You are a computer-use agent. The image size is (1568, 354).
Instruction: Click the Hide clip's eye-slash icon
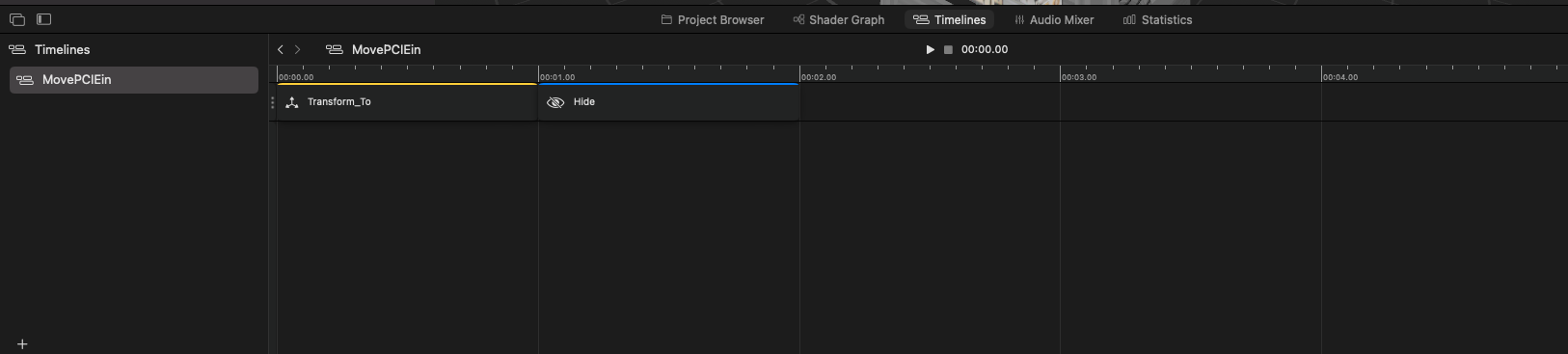(555, 102)
